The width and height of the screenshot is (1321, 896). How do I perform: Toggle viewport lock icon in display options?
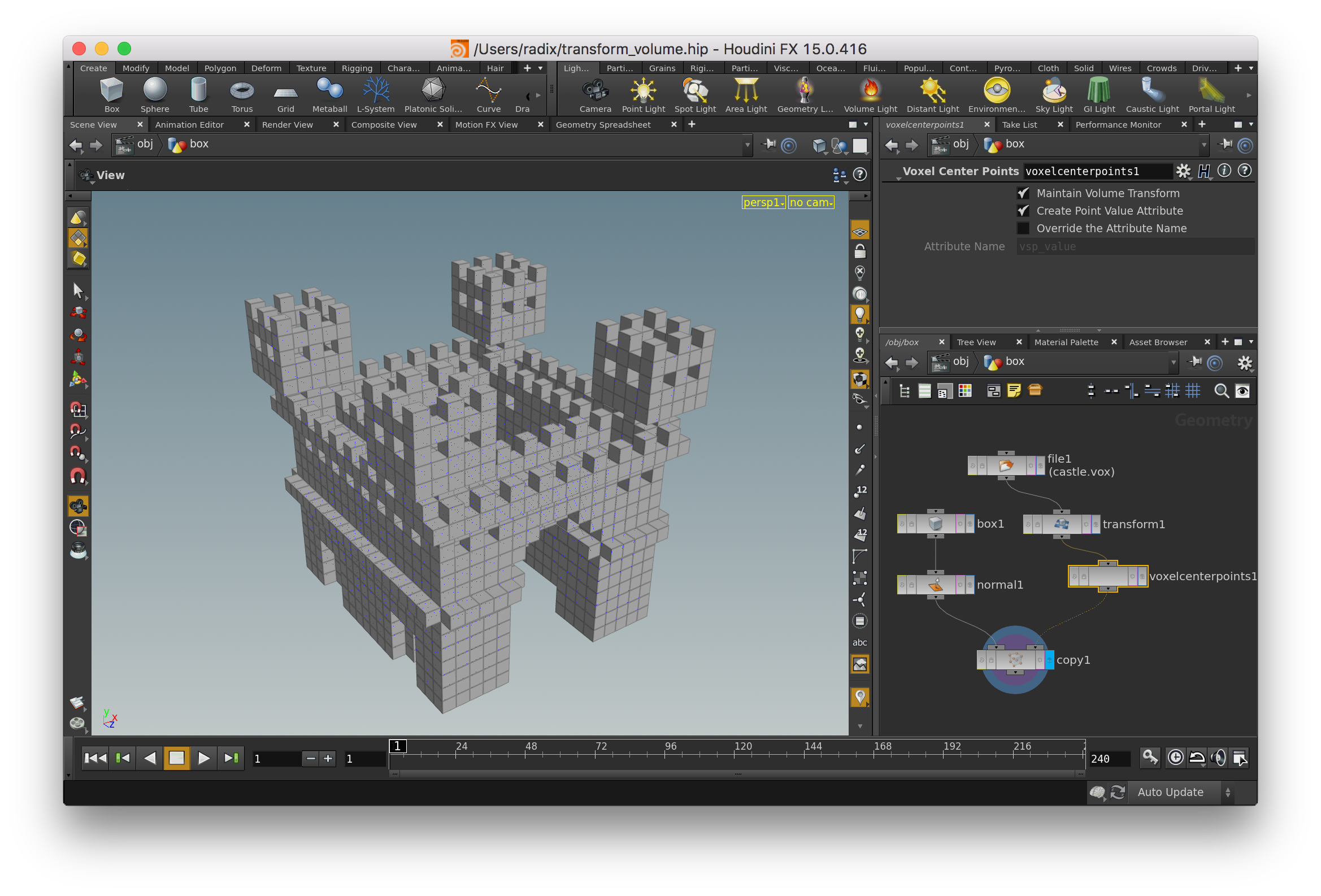(x=860, y=252)
